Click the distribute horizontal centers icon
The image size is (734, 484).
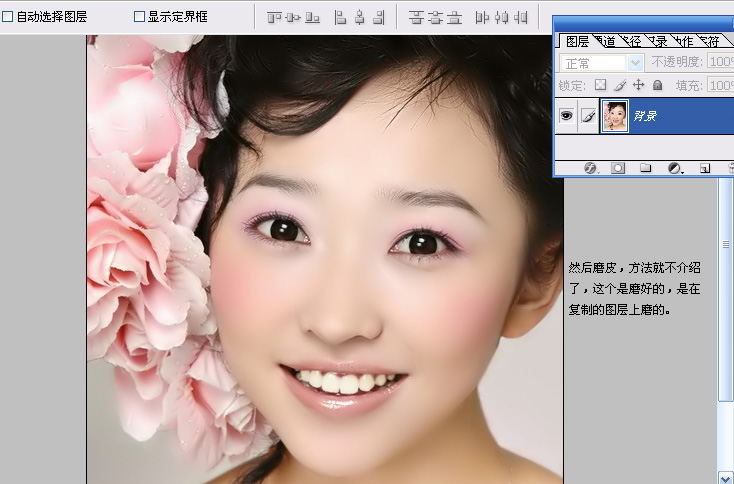(x=501, y=18)
